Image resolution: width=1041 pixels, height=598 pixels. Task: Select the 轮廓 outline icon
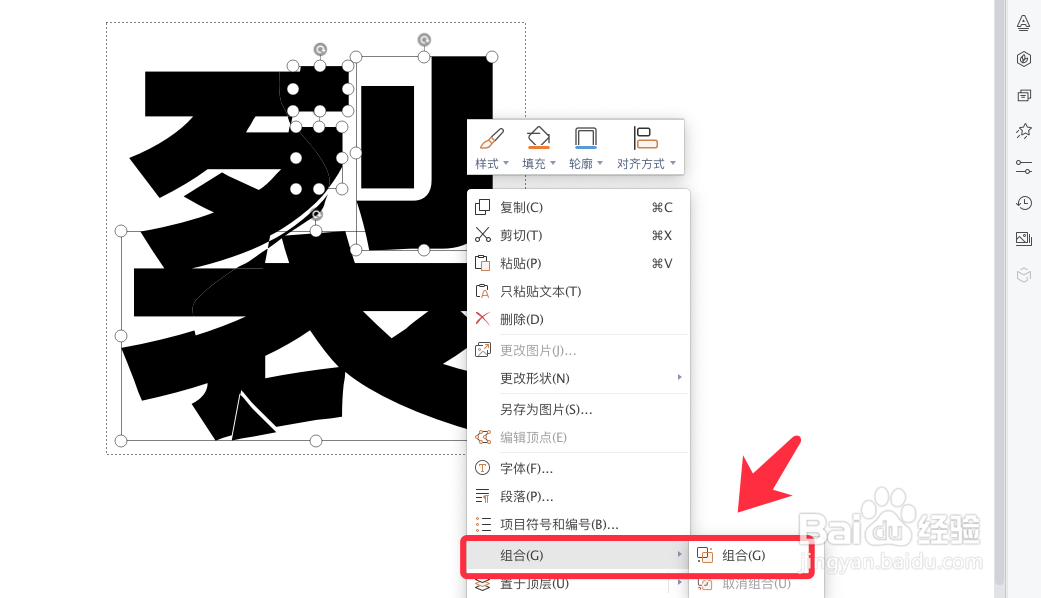(586, 138)
